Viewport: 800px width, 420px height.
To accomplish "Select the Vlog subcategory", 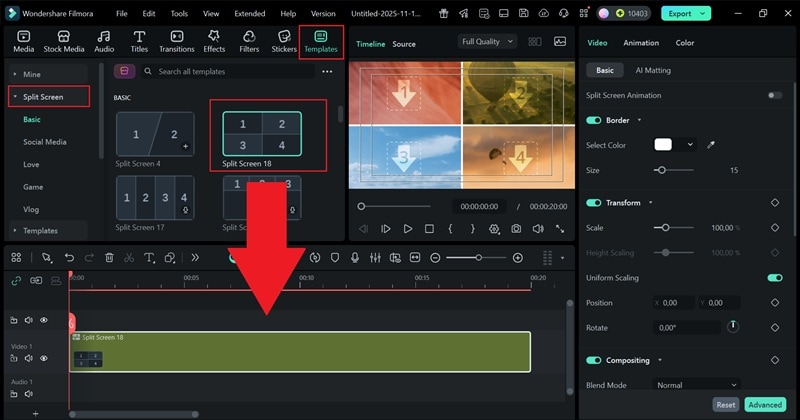I will (x=31, y=209).
